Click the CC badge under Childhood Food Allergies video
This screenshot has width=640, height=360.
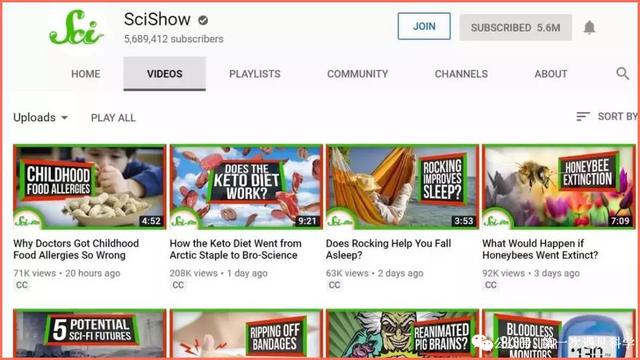tap(22, 285)
